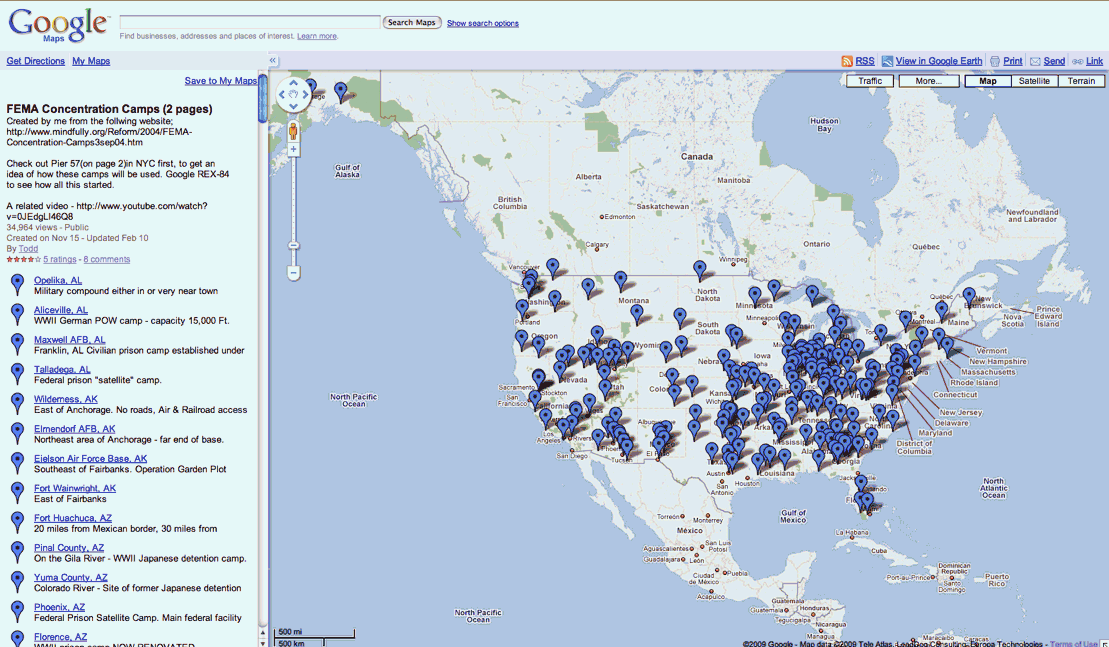Open the 8 comments link
The image size is (1109, 647).
pyautogui.click(x=107, y=260)
